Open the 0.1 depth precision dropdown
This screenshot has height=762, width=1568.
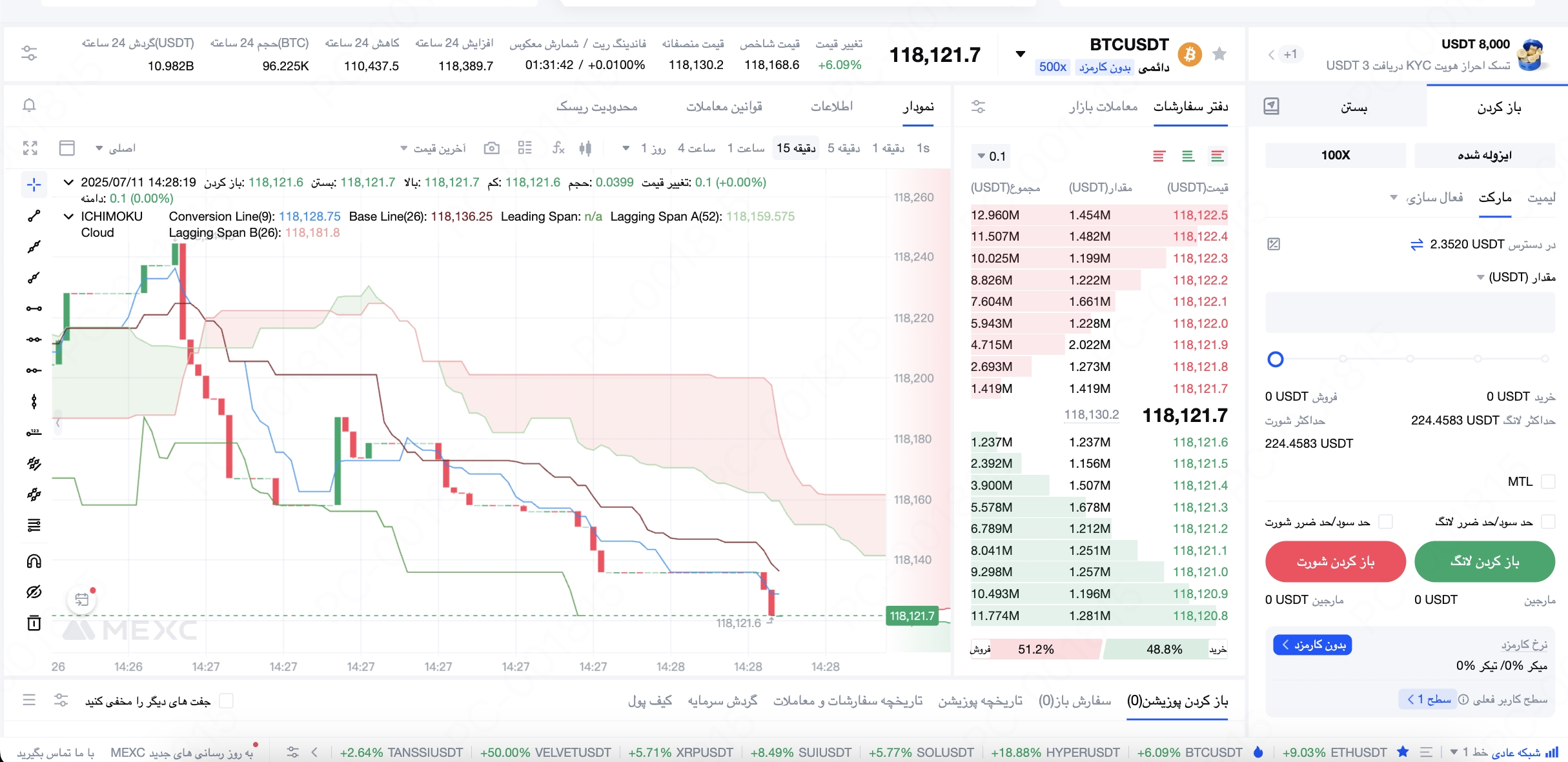click(992, 156)
